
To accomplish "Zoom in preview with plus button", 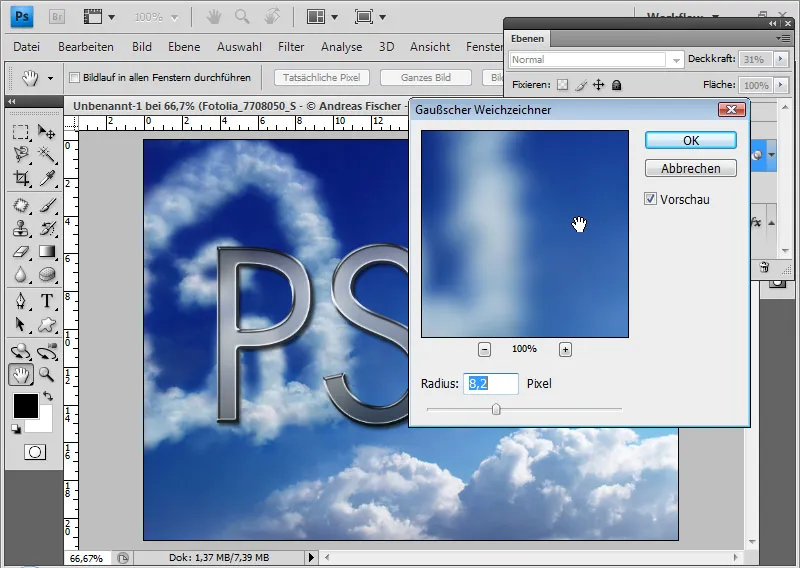I will coord(565,350).
